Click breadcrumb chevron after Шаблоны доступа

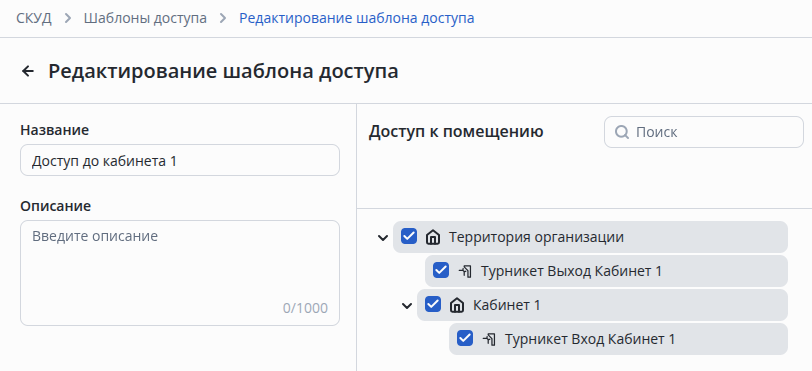tap(223, 19)
